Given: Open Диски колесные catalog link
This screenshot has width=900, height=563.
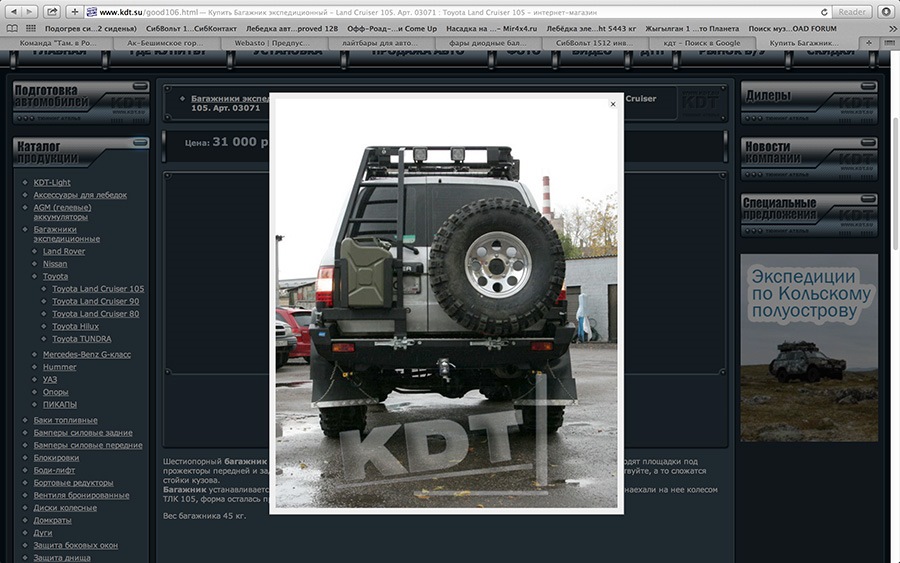Looking at the screenshot, I should click(65, 508).
